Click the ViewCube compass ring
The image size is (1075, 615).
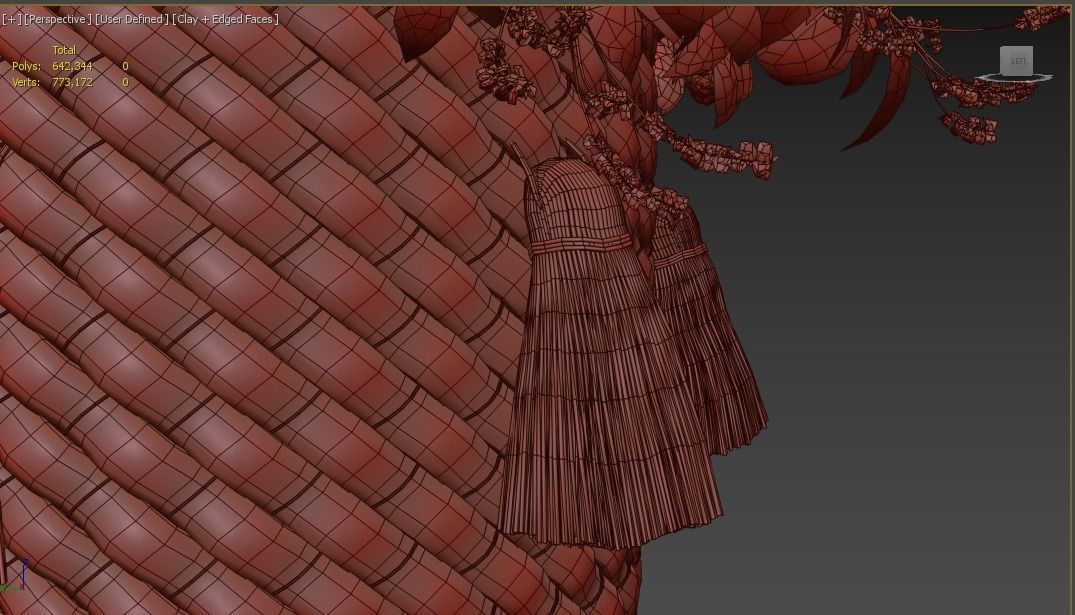[1015, 78]
